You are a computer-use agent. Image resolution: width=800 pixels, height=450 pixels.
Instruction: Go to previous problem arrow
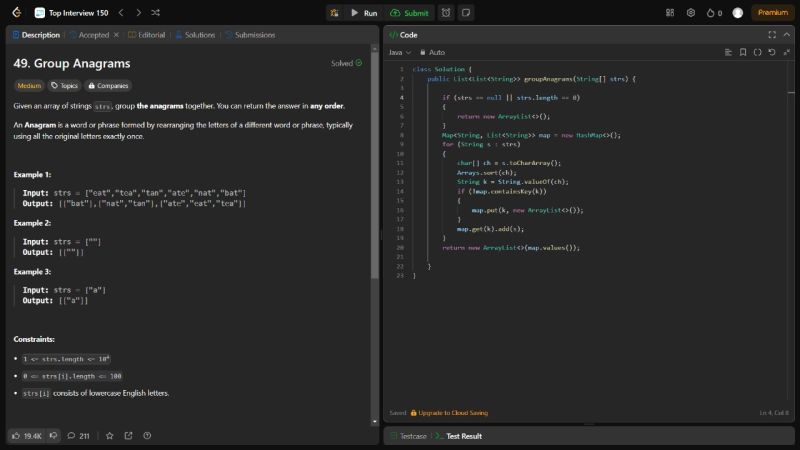coord(121,13)
